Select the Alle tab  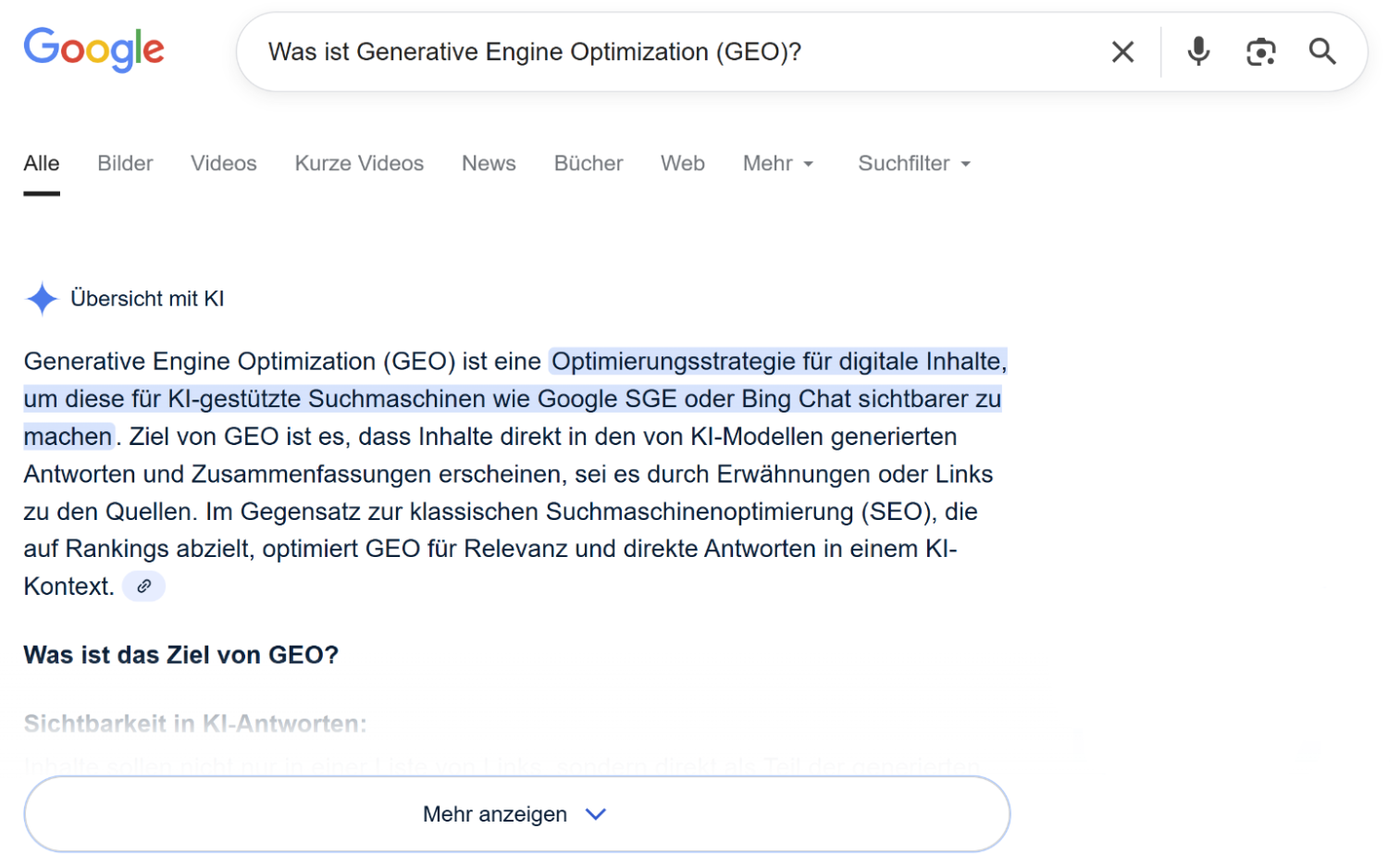[42, 164]
